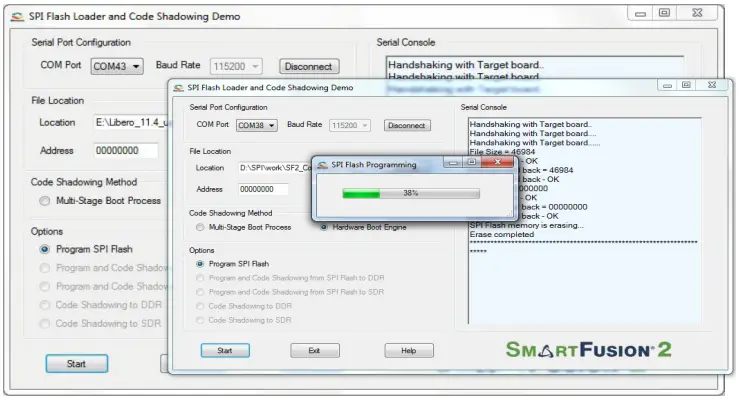Click Disconnect in the back window
The image size is (741, 398).
309,66
